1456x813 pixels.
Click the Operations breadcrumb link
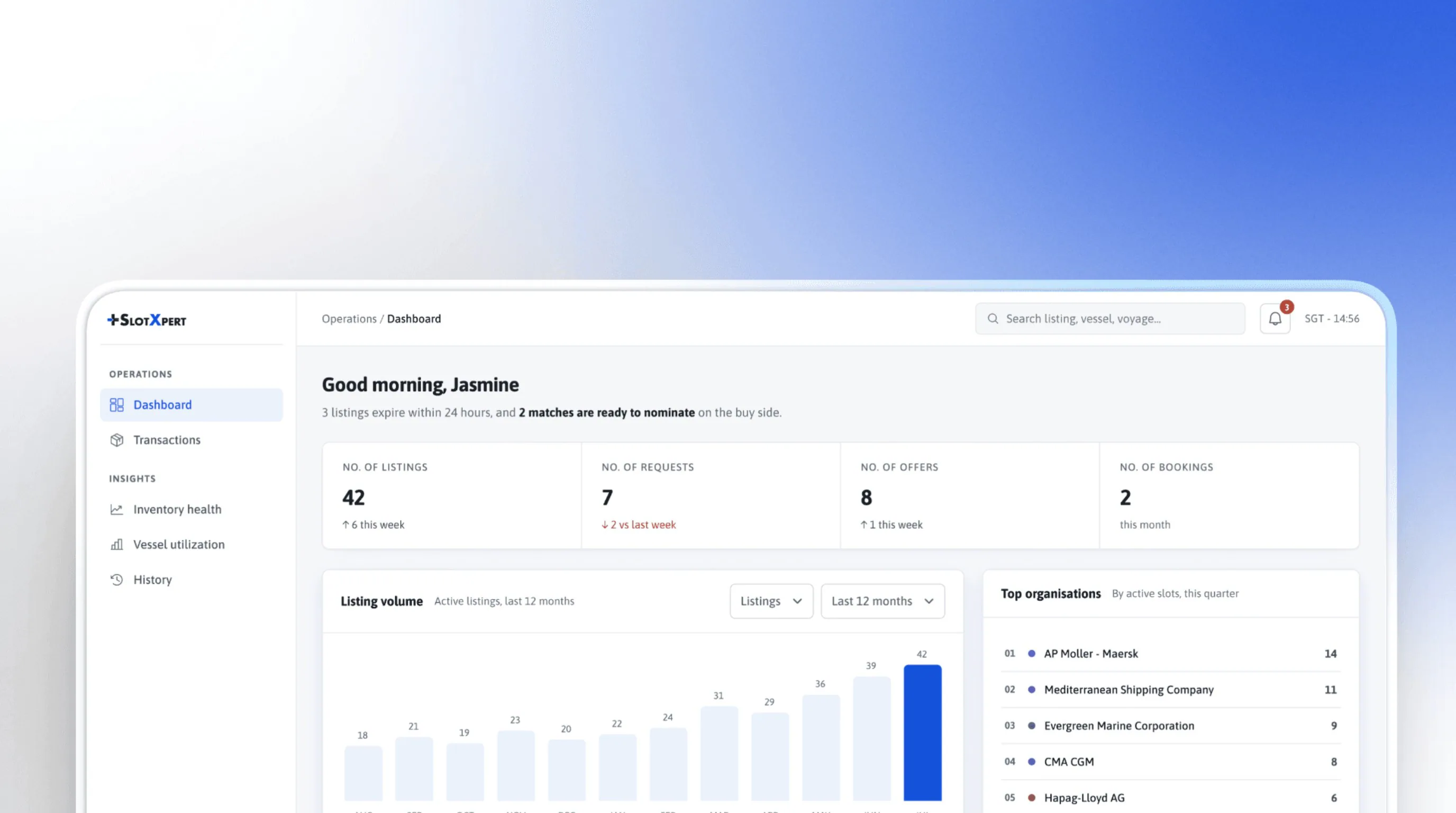(349, 319)
